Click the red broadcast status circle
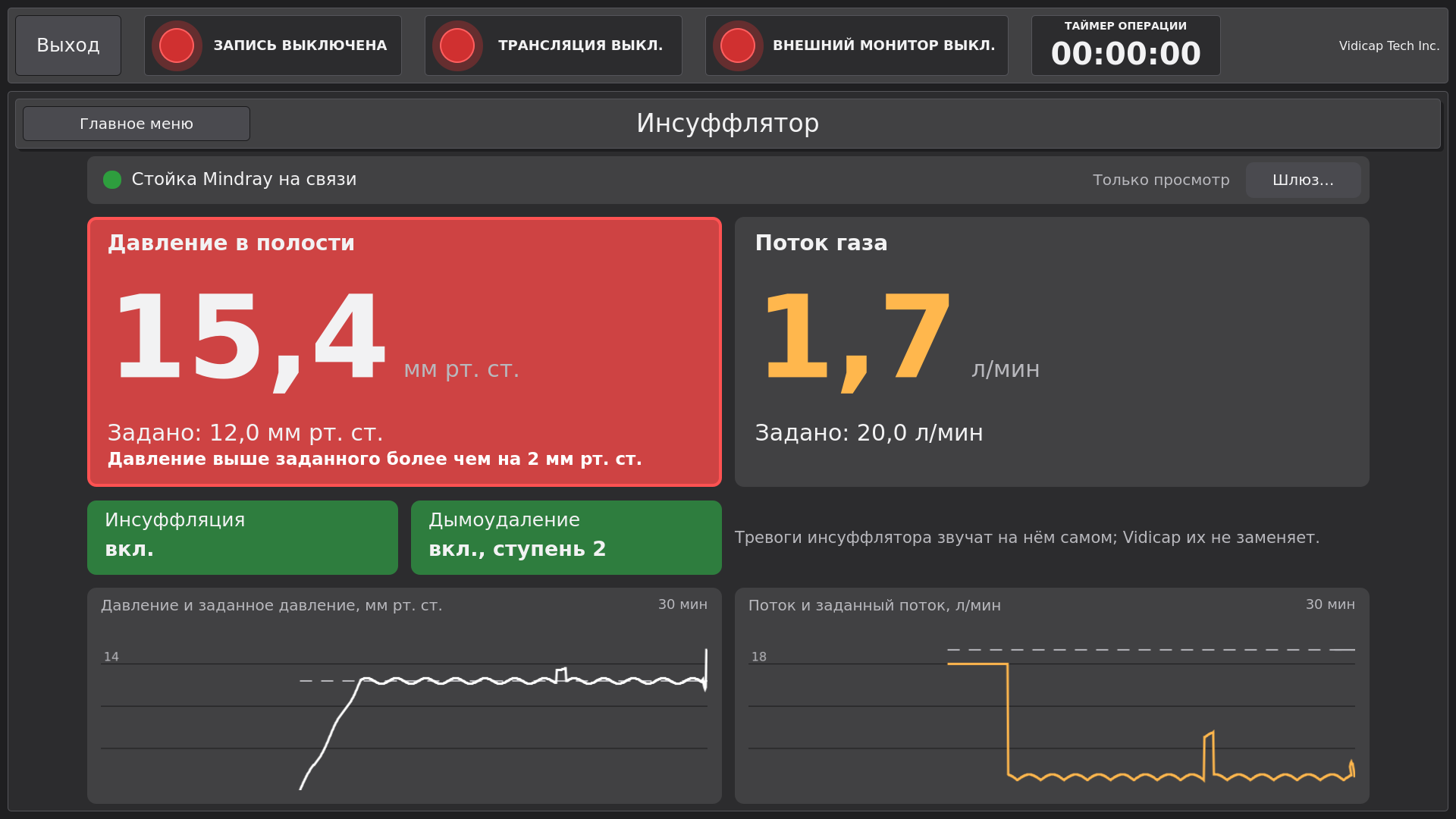The width and height of the screenshot is (1456, 819). [457, 45]
